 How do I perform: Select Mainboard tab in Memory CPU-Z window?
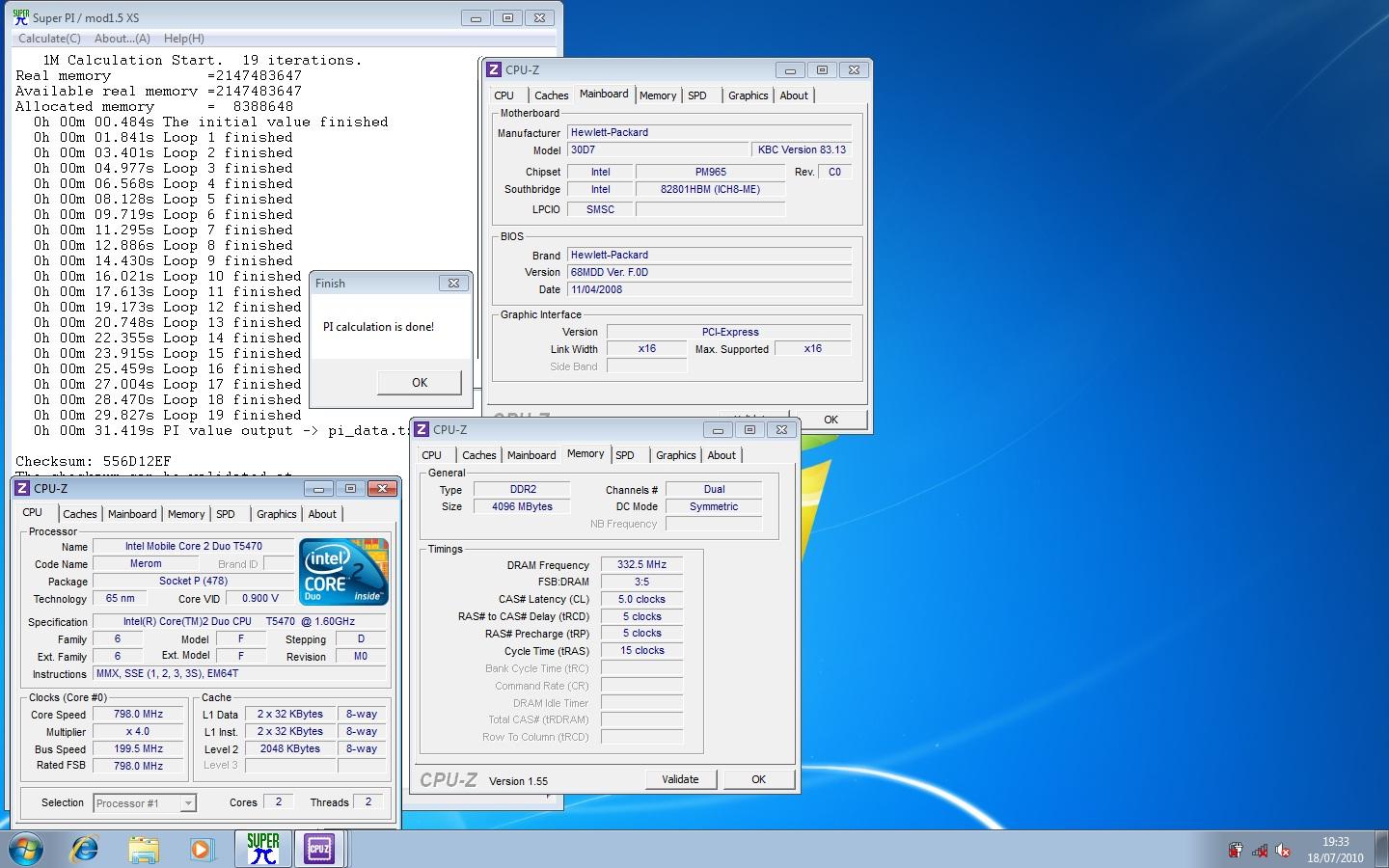coord(531,455)
